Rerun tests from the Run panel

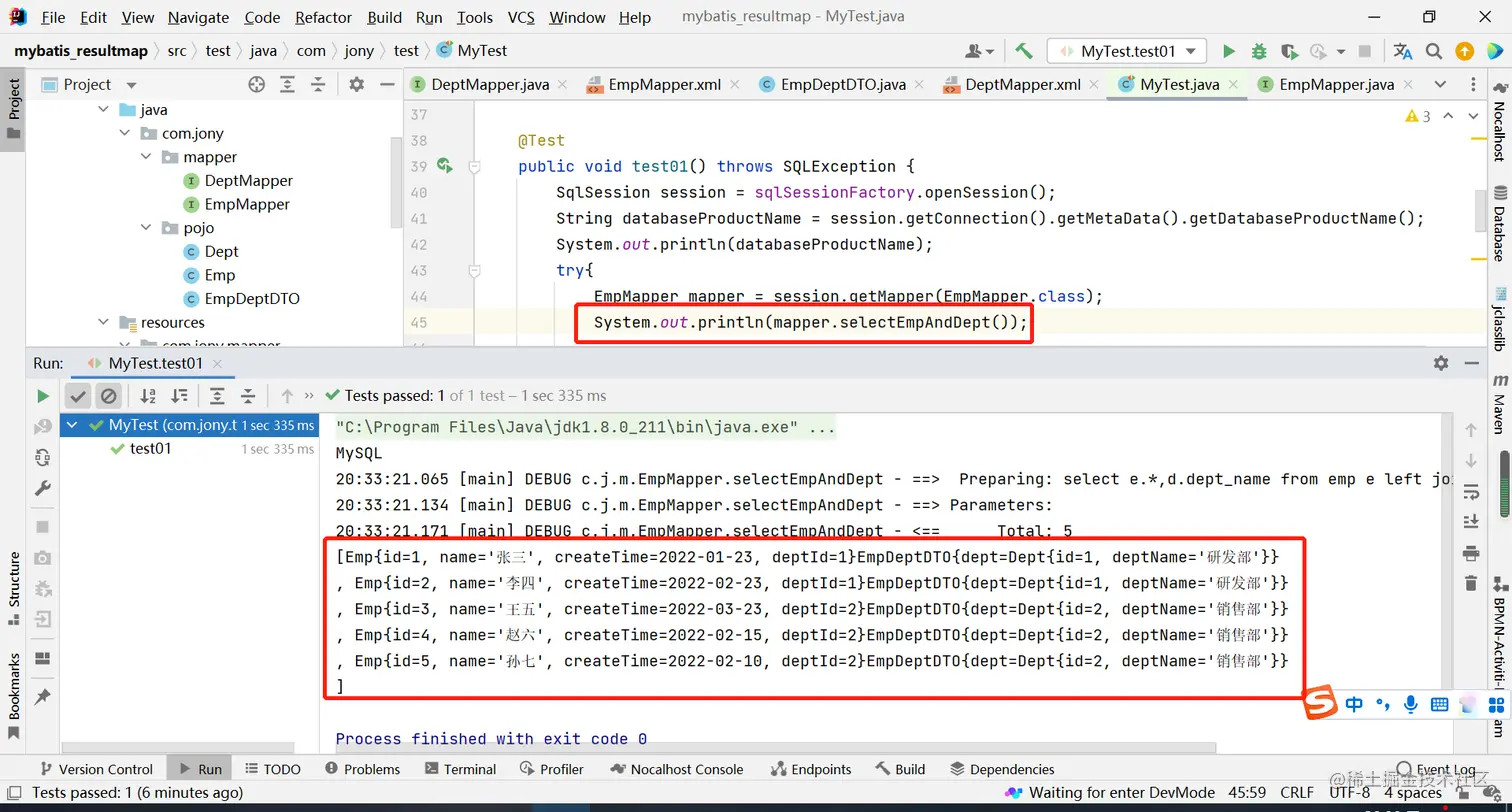coord(42,396)
